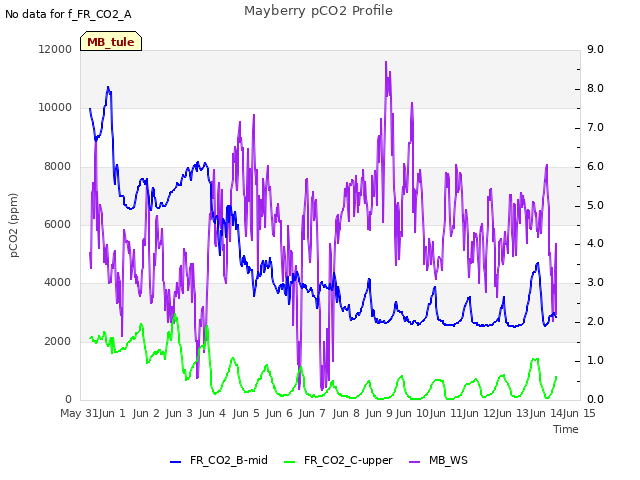Click the FR_CO2_C-upper legend entry

coord(338,460)
